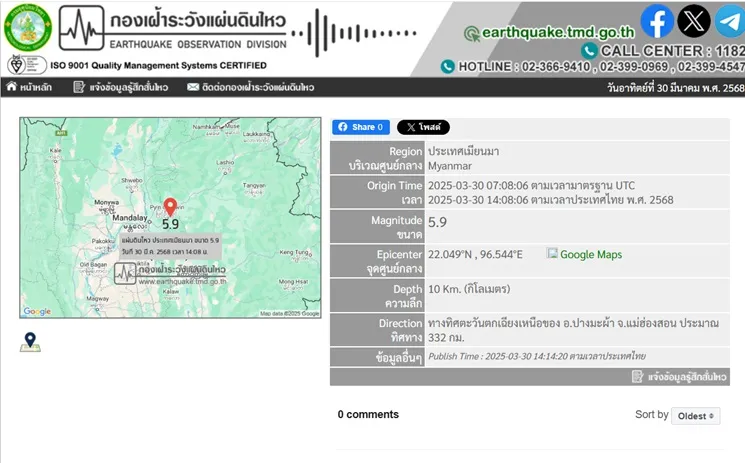Open the Google Maps epicenter link
This screenshot has height=463, width=745.
click(x=584, y=254)
